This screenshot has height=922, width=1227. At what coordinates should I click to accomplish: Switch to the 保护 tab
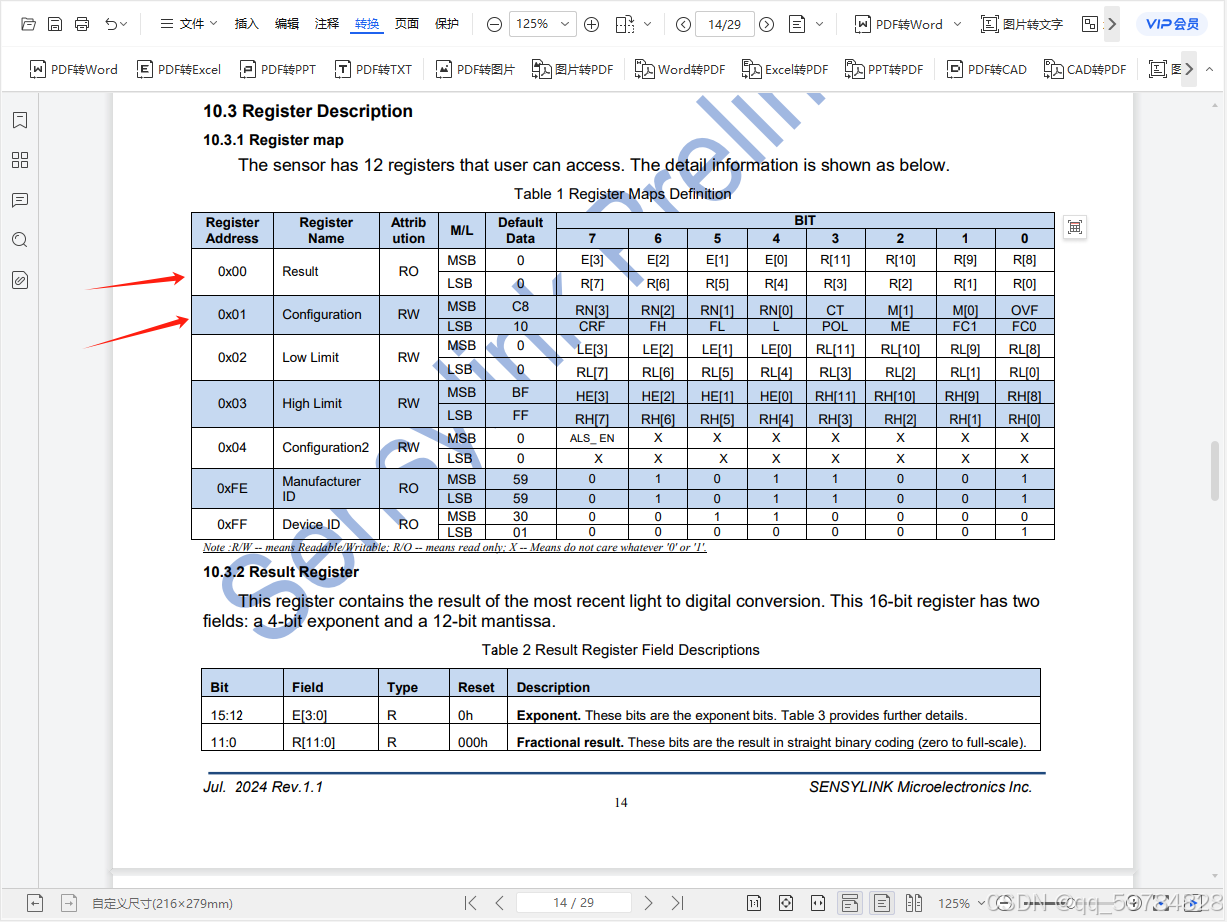447,24
